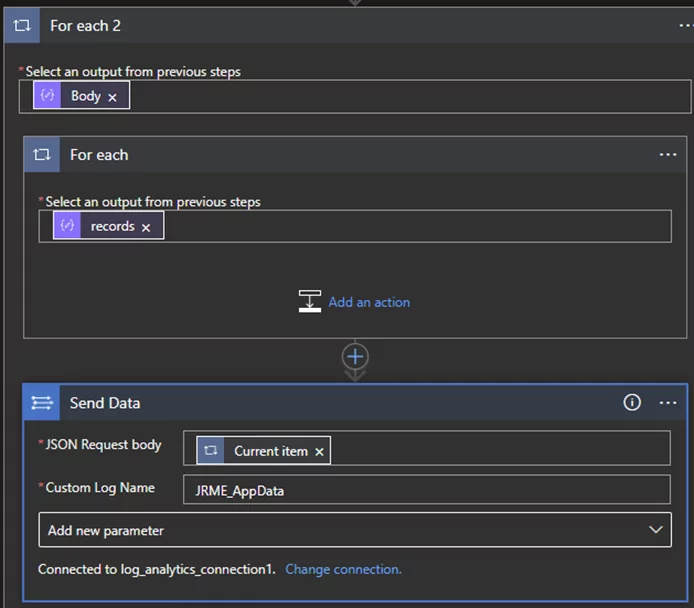This screenshot has height=608, width=694.
Task: Click the Current item loop icon
Action: 211,450
